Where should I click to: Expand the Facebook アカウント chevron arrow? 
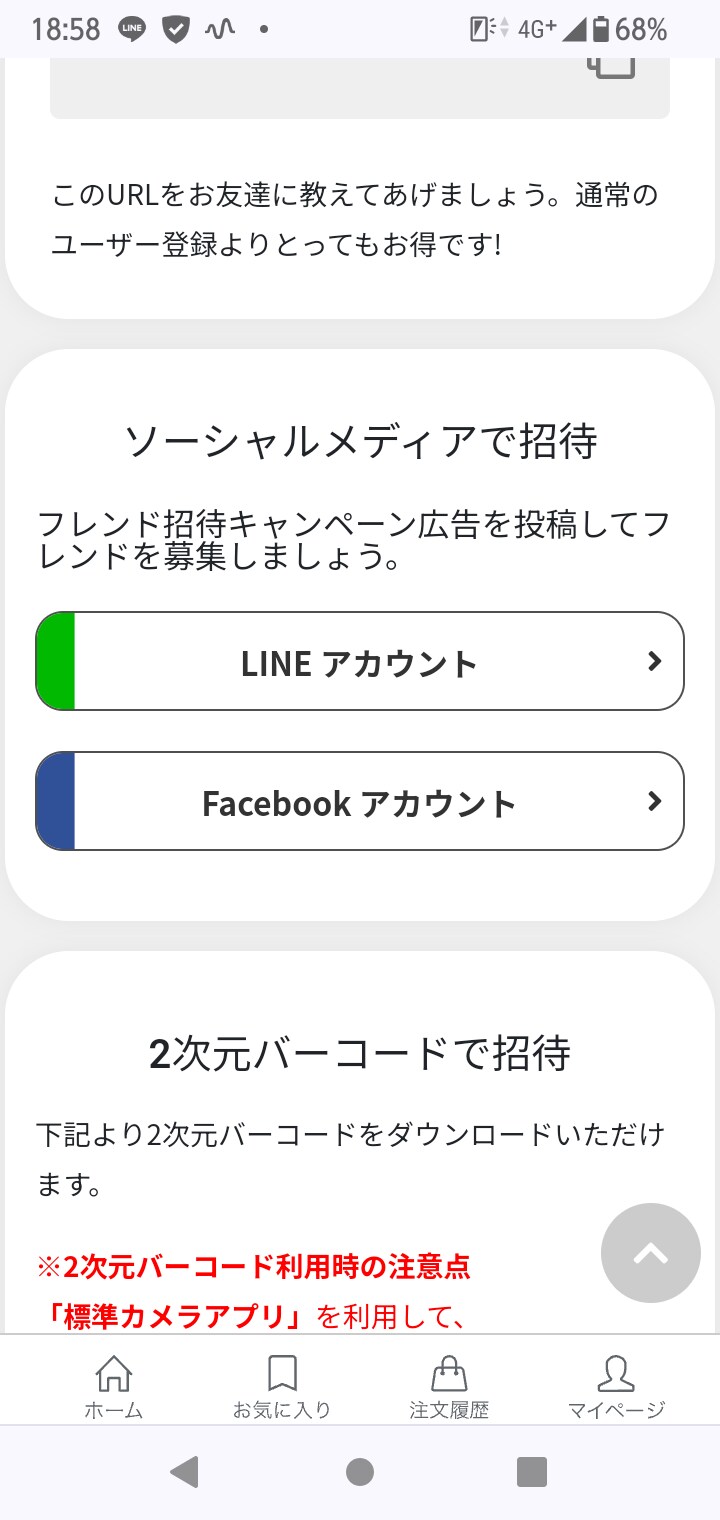[655, 801]
